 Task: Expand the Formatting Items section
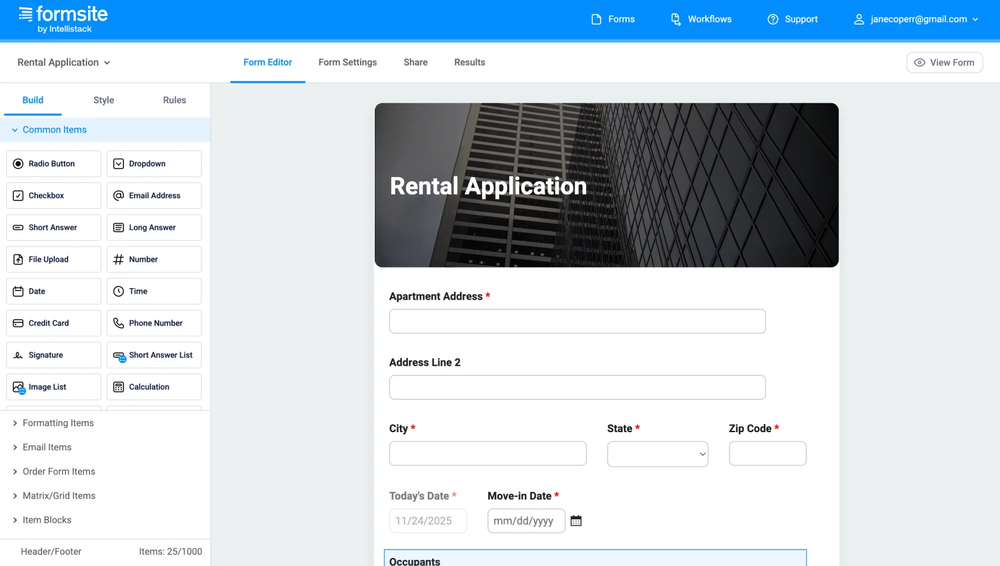point(57,423)
